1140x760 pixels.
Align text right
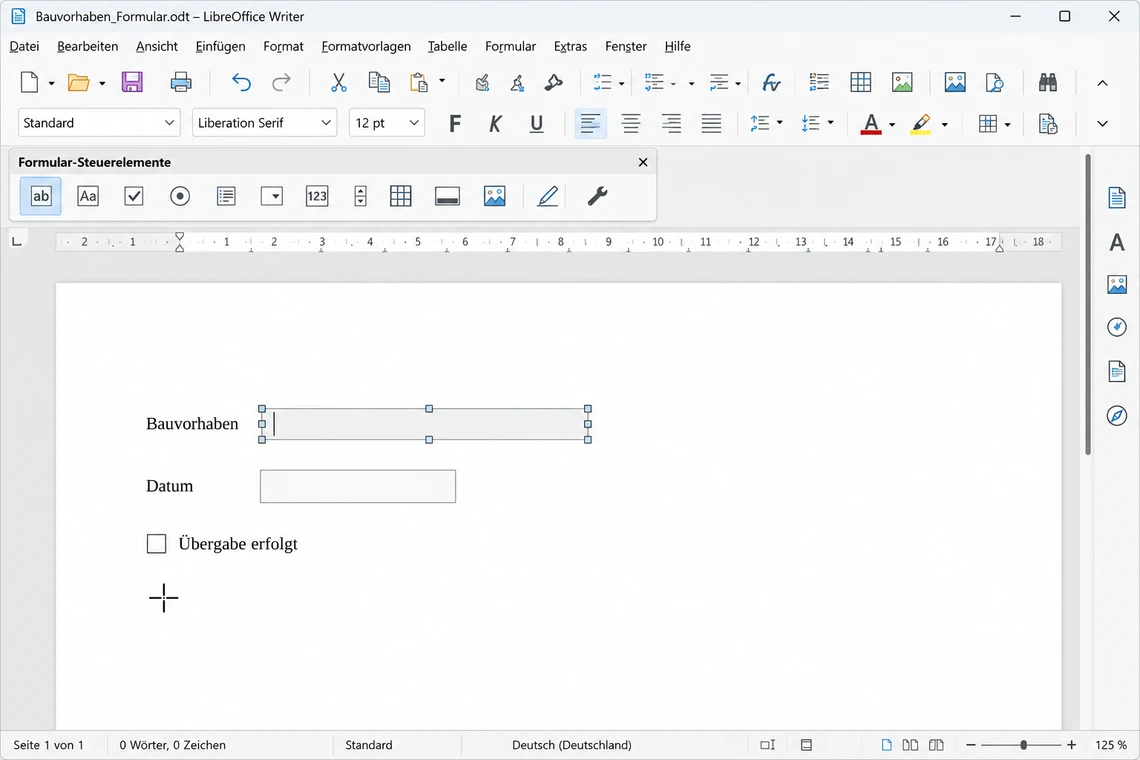click(x=671, y=124)
